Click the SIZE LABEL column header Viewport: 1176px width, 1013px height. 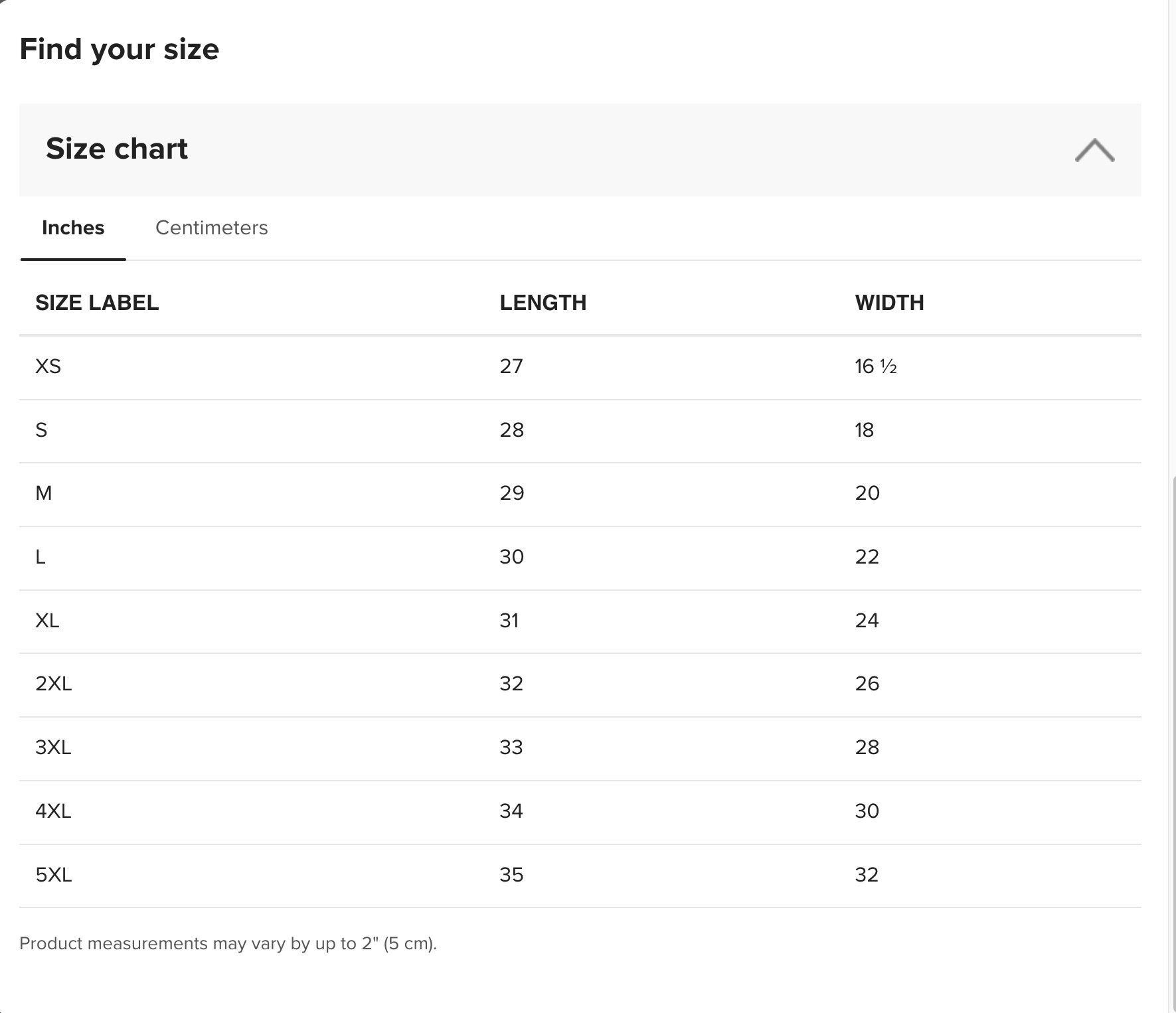point(97,303)
